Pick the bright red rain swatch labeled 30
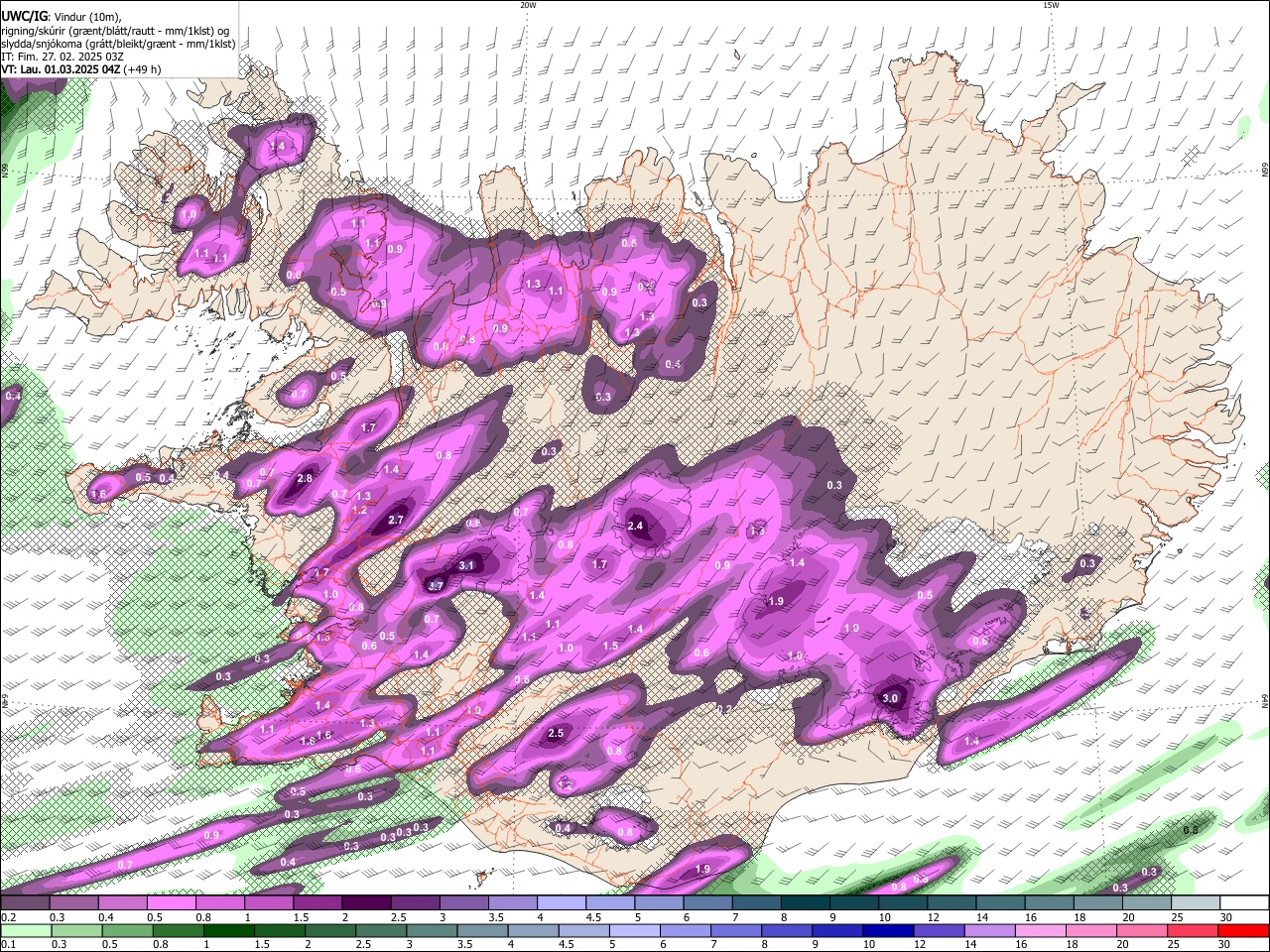Screen dimensions: 1270x952 click(x=1244, y=930)
